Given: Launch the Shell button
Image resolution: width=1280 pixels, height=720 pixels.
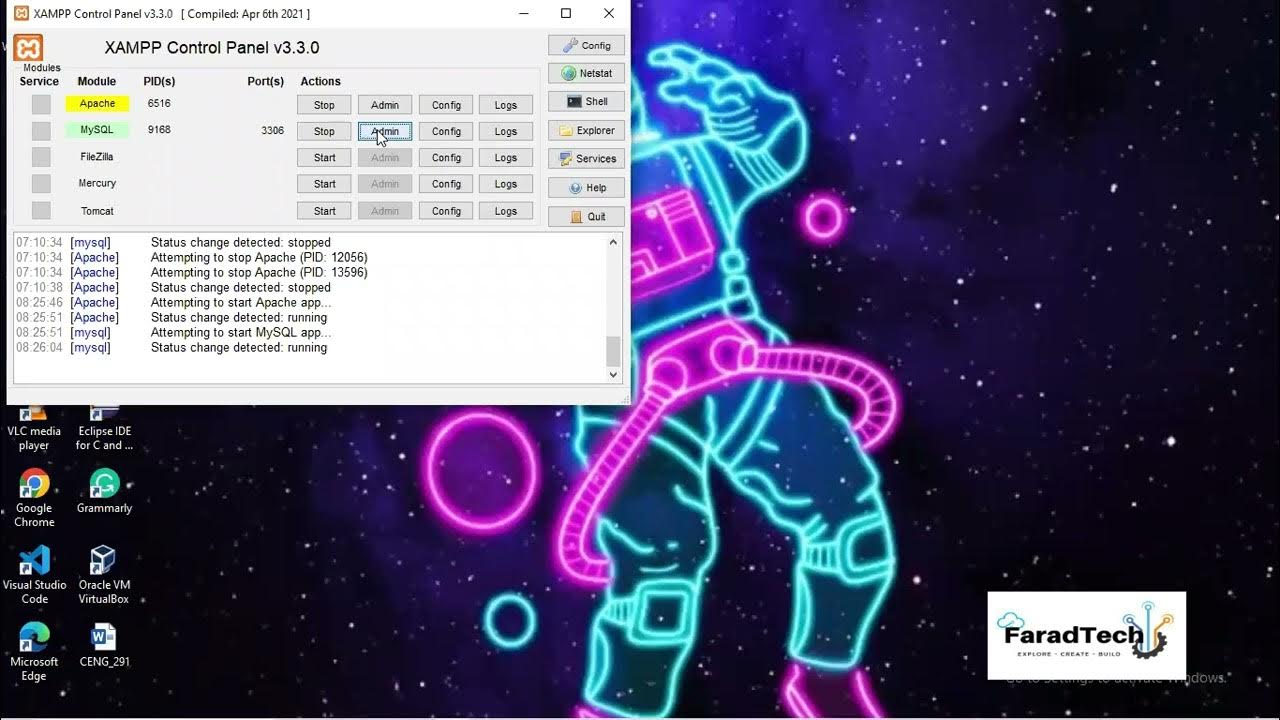Looking at the screenshot, I should pos(586,101).
